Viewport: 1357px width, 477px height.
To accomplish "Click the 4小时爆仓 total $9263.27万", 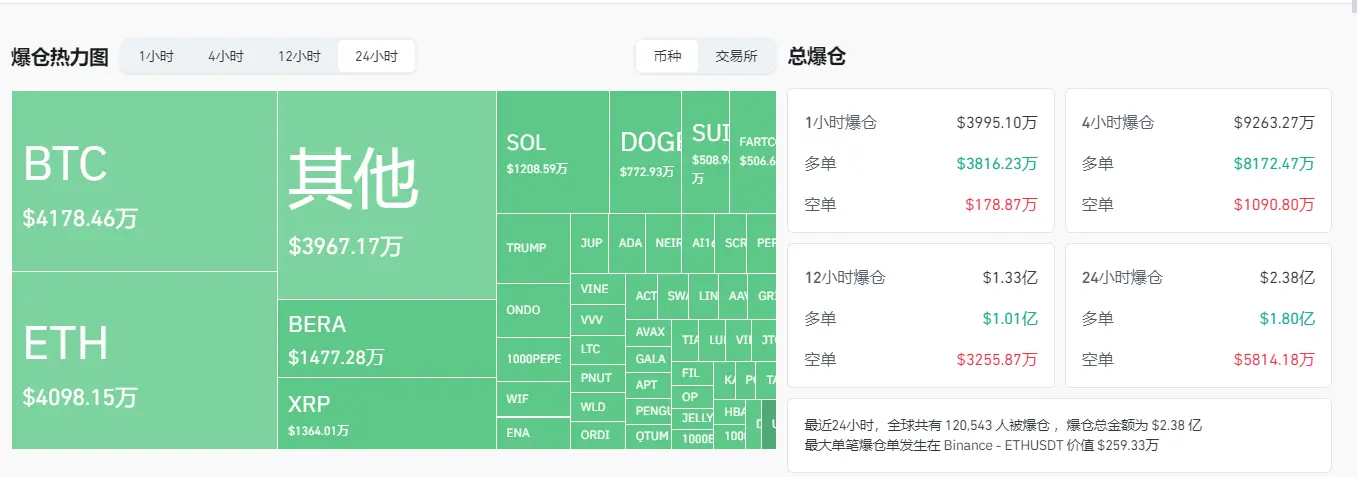I will 1274,123.
